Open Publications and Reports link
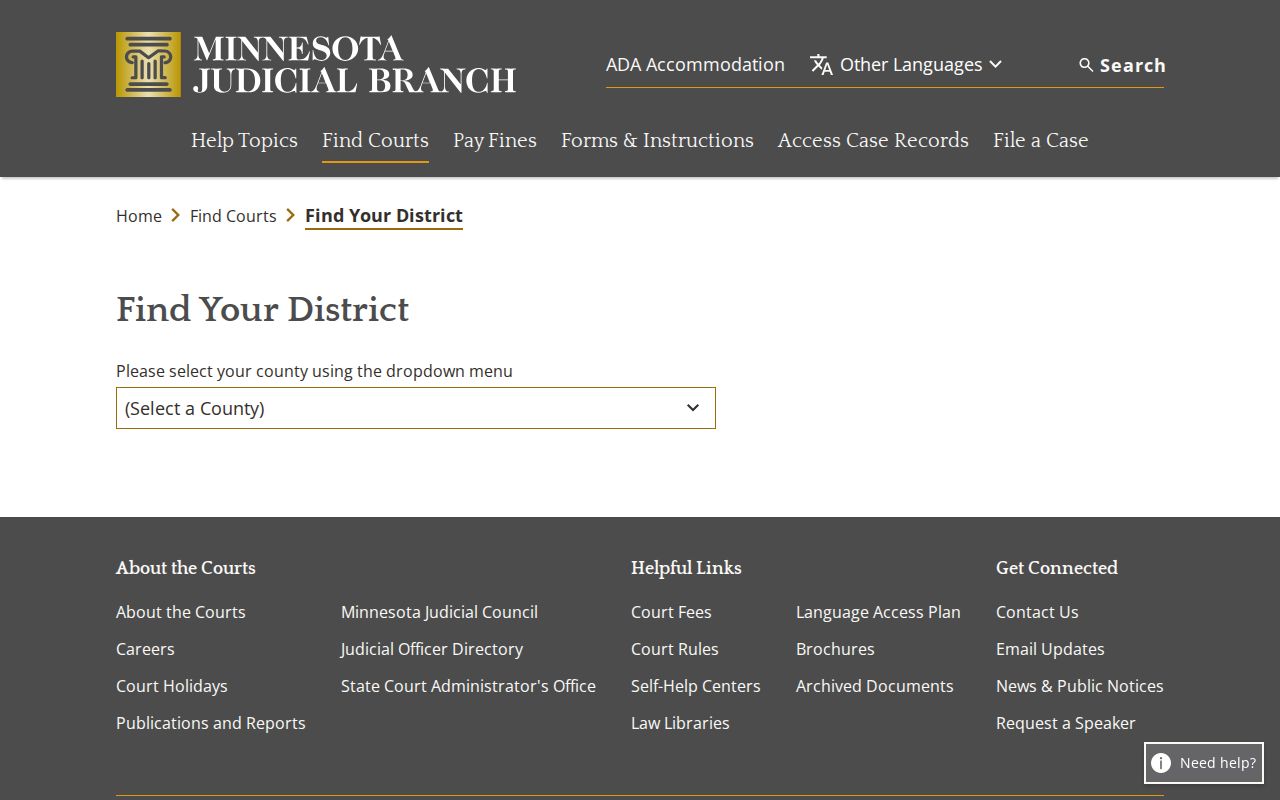 click(211, 723)
